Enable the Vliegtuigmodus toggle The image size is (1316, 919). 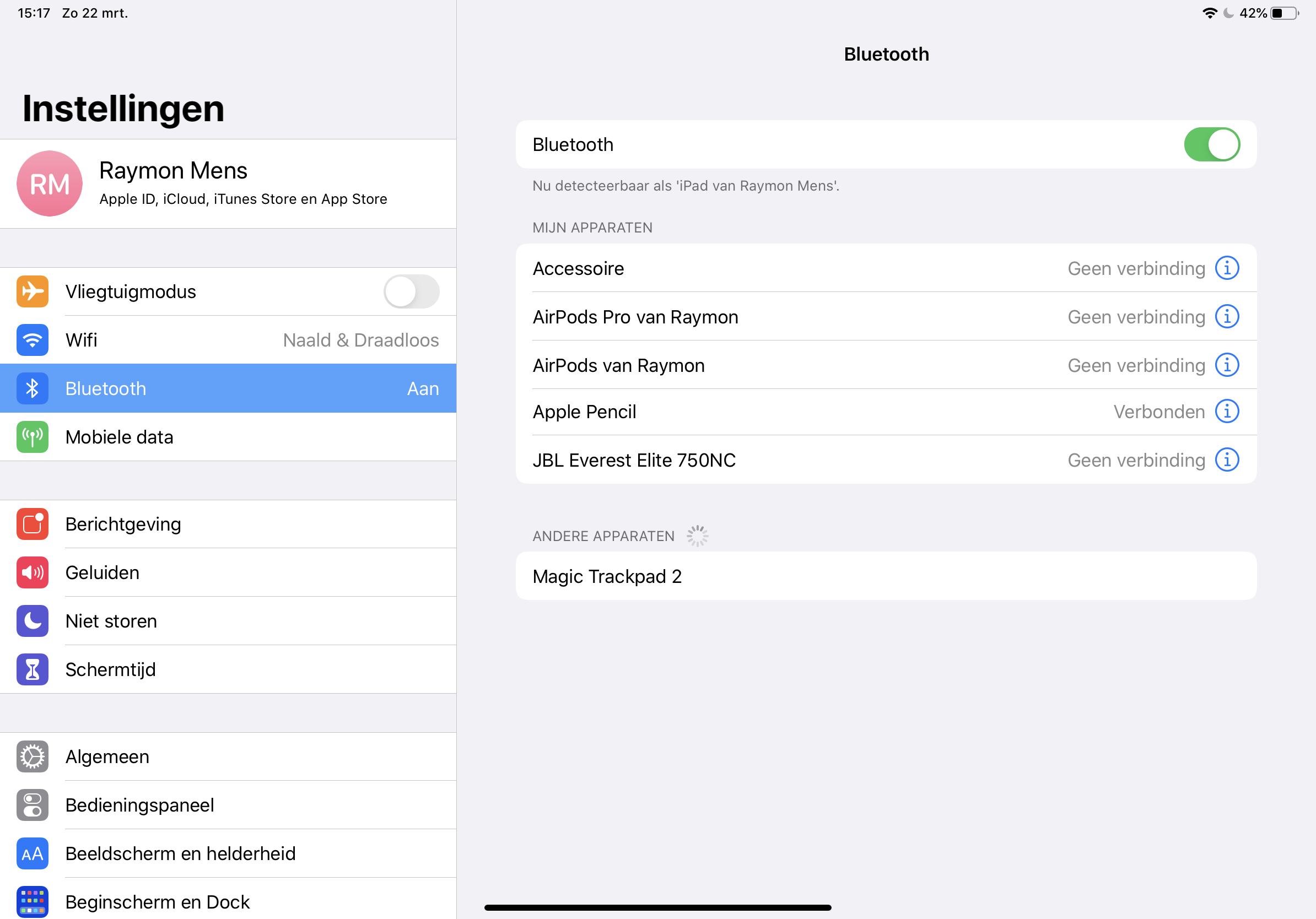point(411,291)
